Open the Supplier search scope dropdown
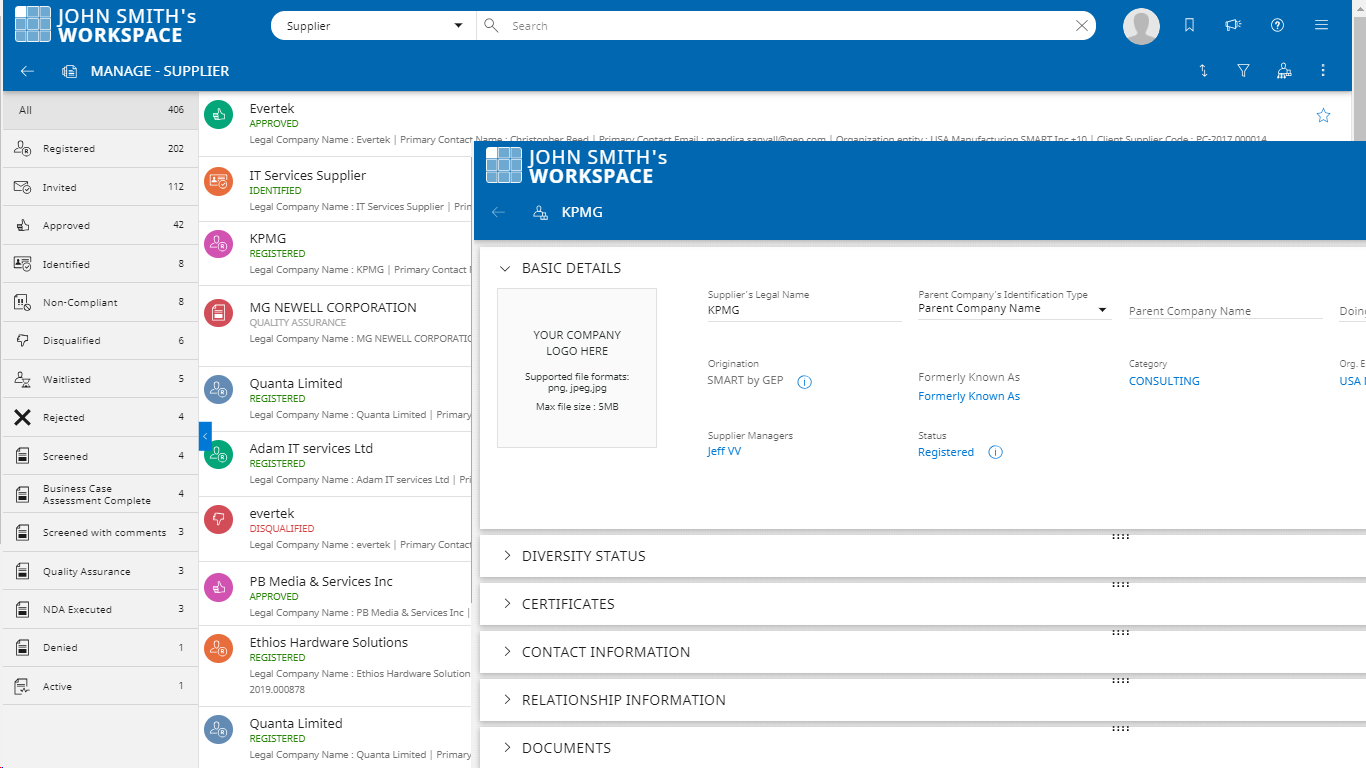This screenshot has width=1366, height=768. [373, 26]
